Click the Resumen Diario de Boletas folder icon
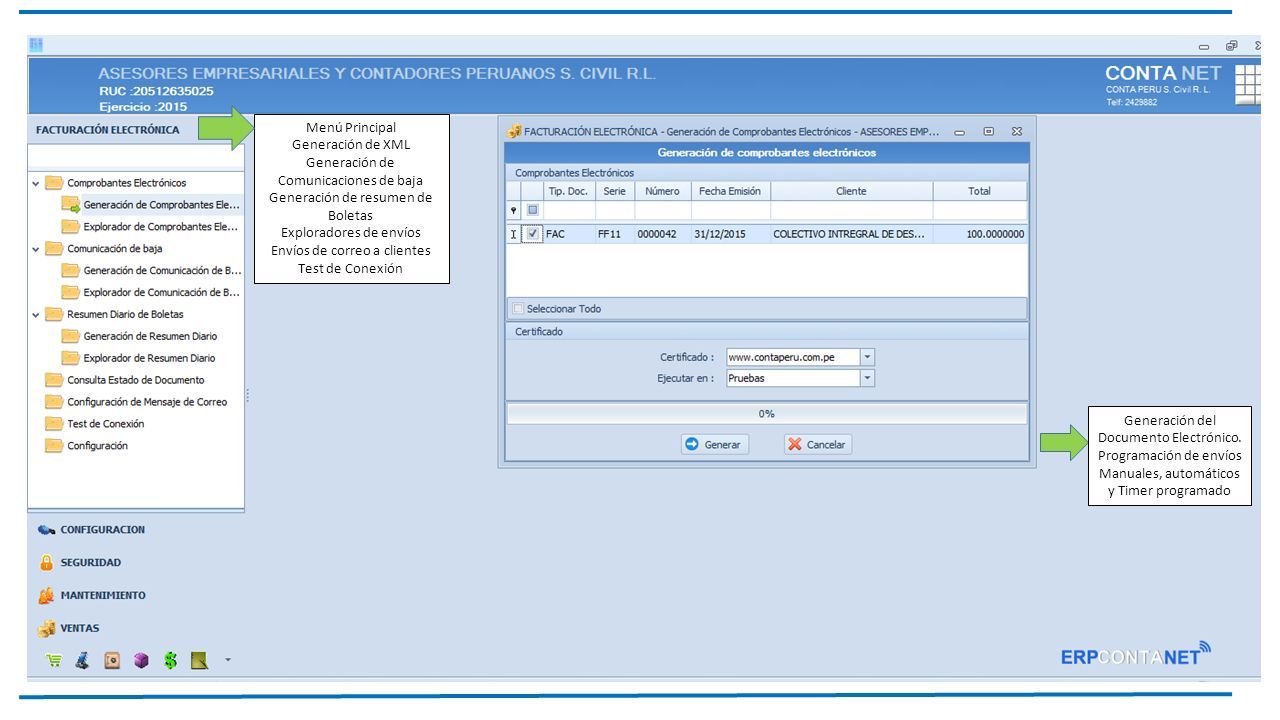The image size is (1280, 720). click(54, 315)
